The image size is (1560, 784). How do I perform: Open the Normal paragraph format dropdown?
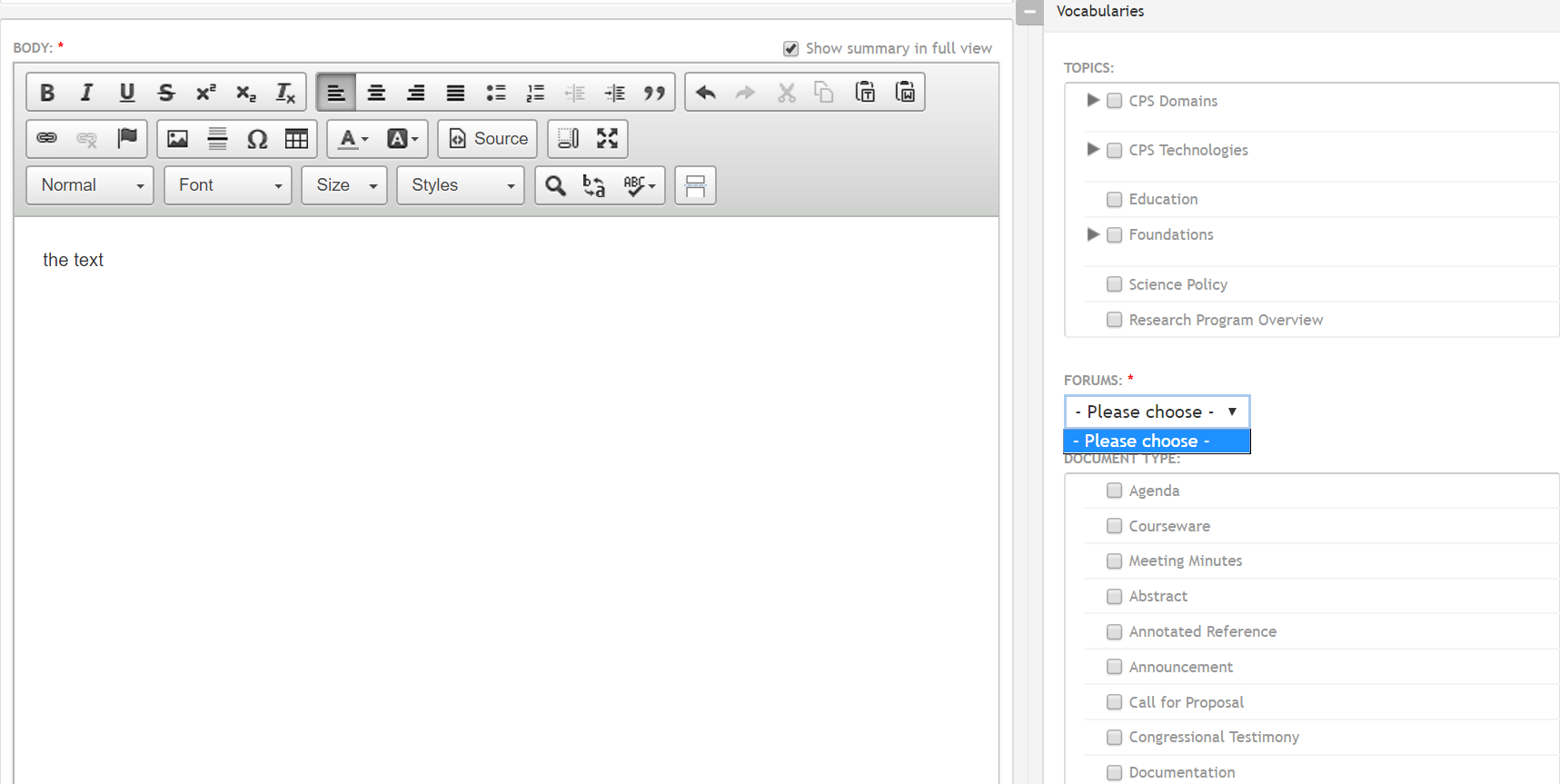(x=90, y=185)
